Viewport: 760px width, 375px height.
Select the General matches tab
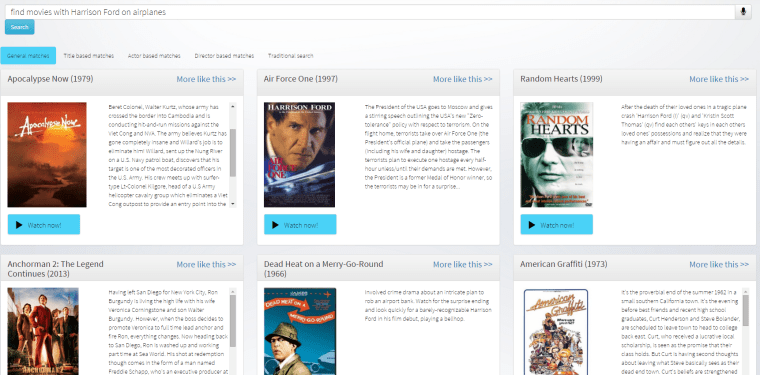click(x=28, y=56)
